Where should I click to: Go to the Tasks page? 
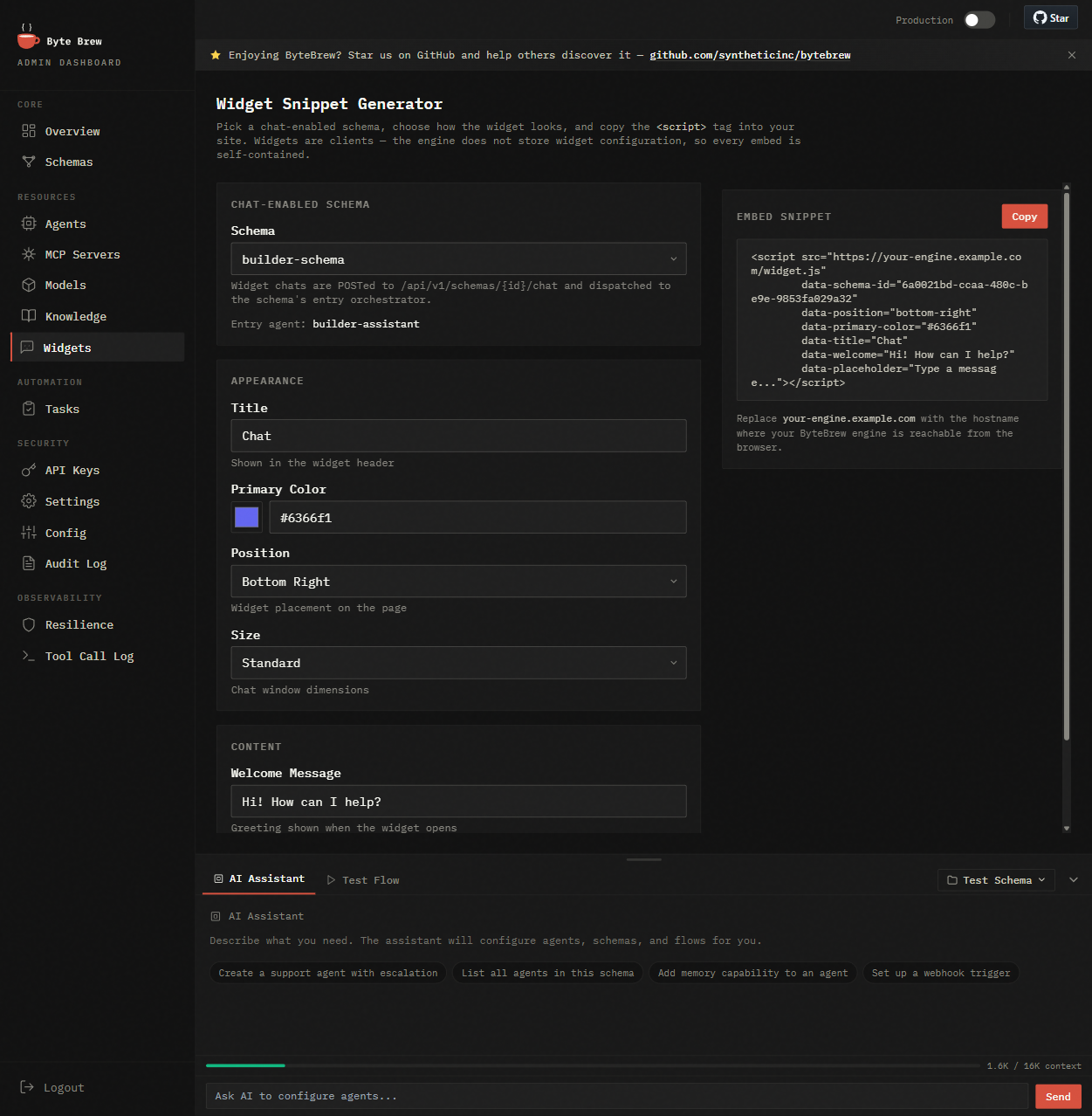pos(97,409)
